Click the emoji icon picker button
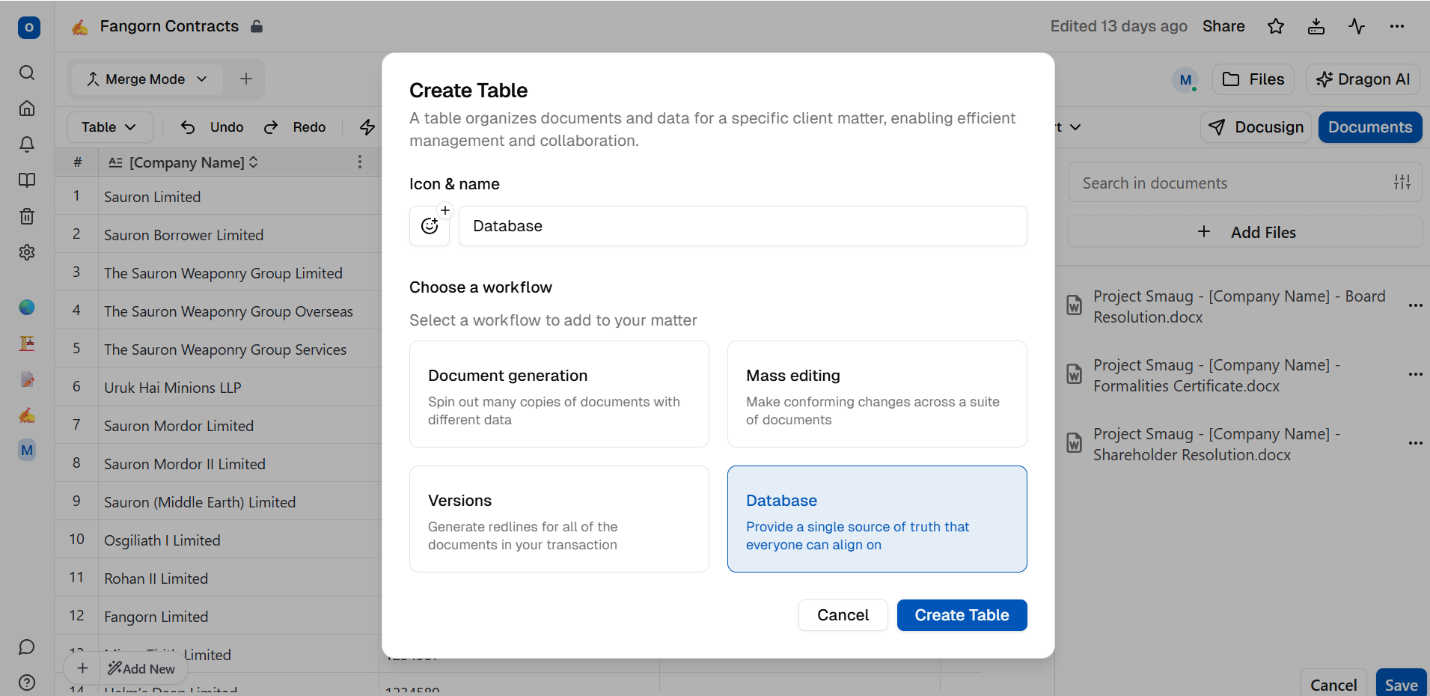Screen dimensions: 1430x696 tap(430, 226)
